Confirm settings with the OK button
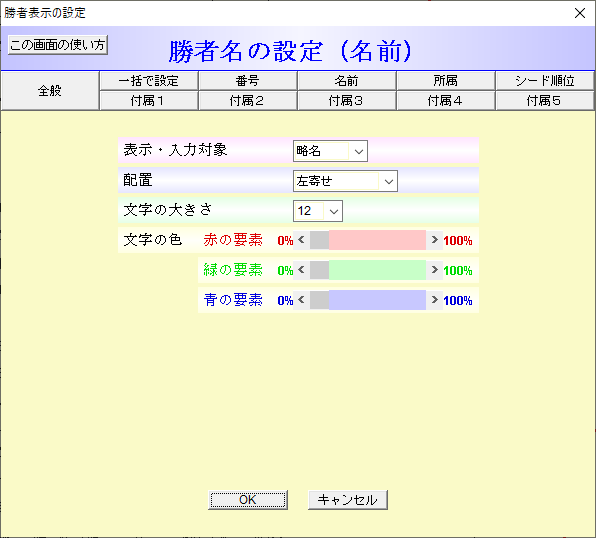The image size is (596, 538). [x=248, y=500]
